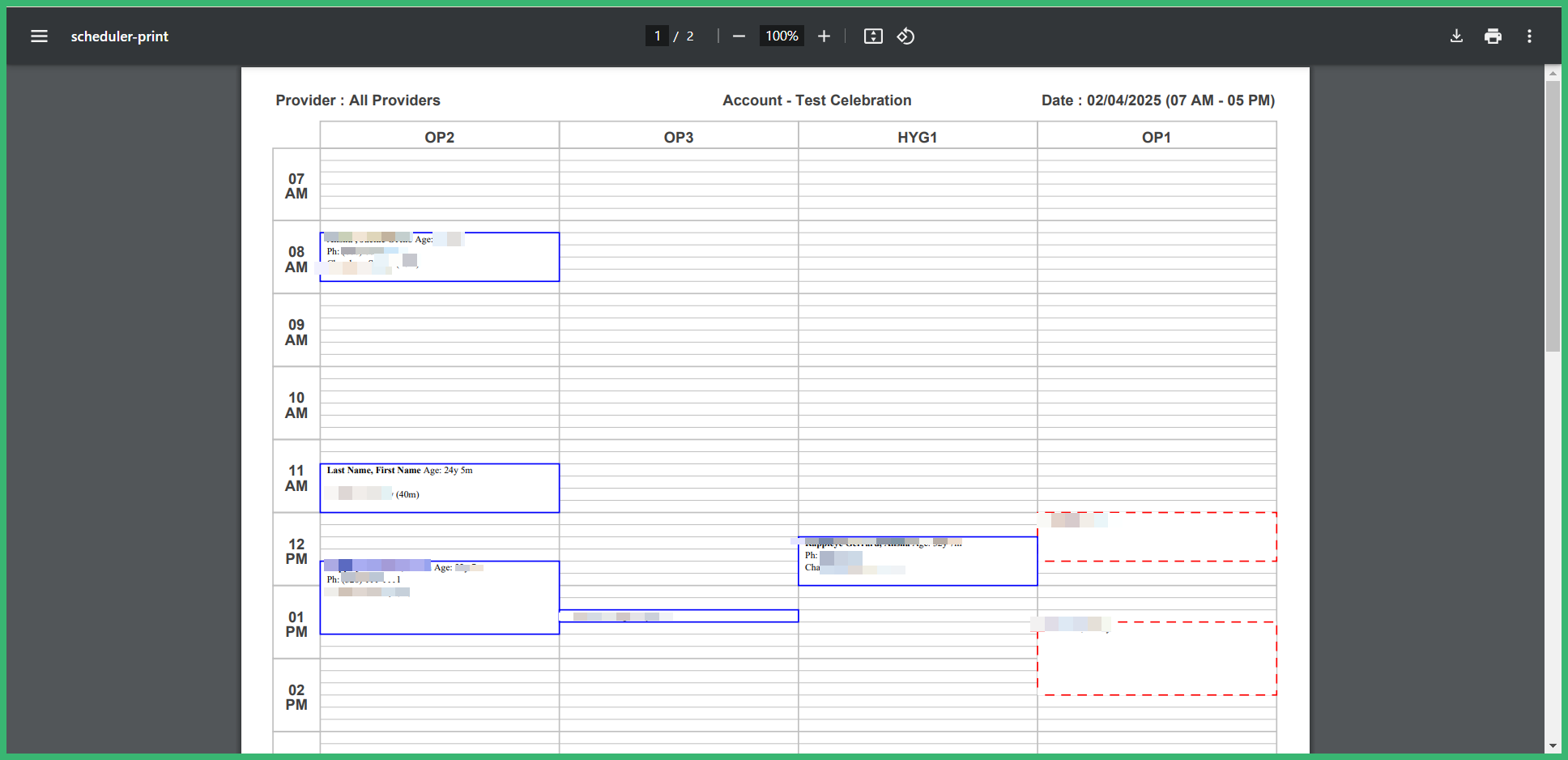1568x760 pixels.
Task: Zoom out of the document
Action: pos(738,36)
